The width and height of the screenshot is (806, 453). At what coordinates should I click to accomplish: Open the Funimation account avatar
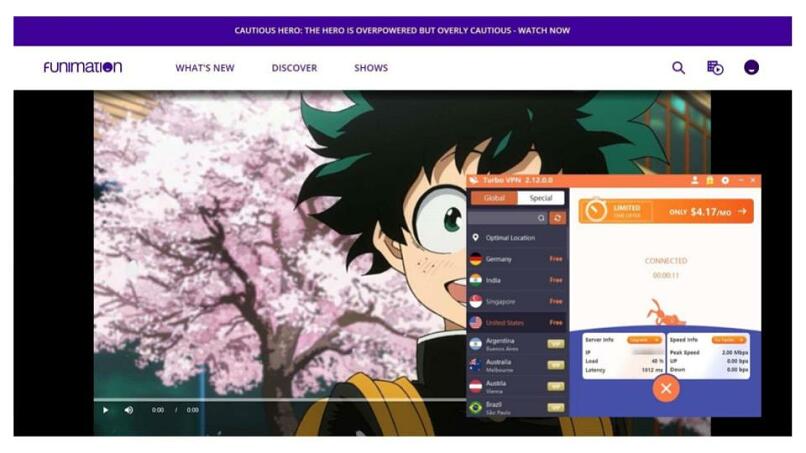pos(752,67)
